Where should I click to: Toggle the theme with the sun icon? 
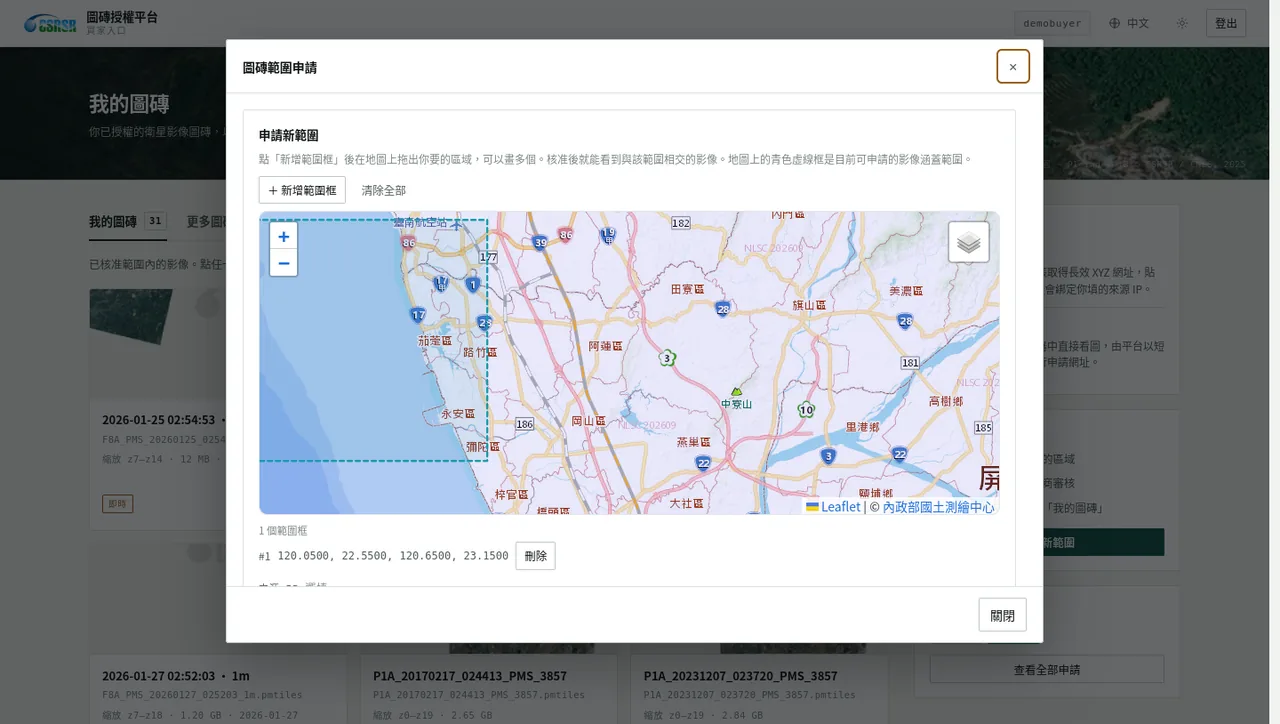(x=1182, y=23)
